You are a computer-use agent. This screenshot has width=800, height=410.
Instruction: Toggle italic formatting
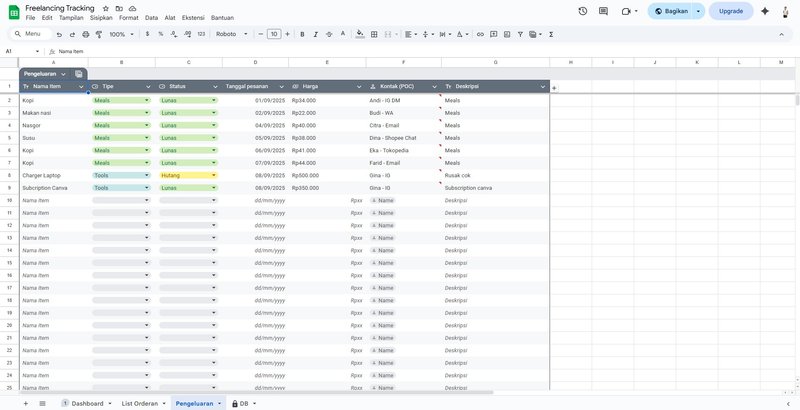(x=315, y=34)
